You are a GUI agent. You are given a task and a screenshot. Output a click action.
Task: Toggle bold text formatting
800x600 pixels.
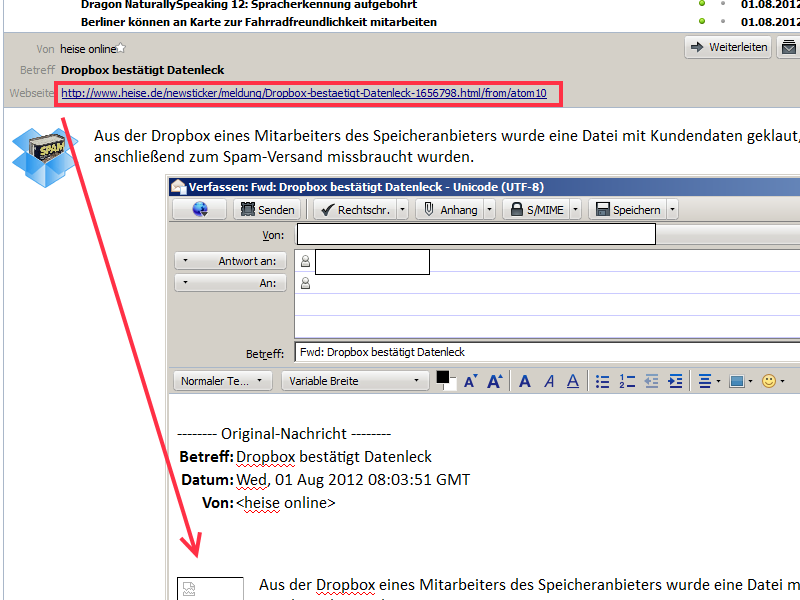tap(526, 381)
